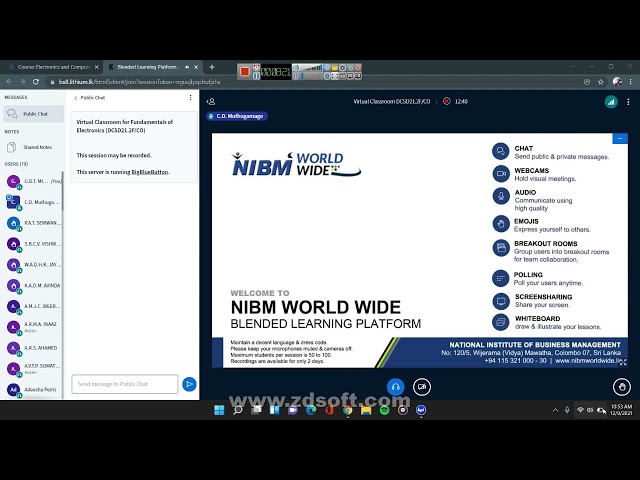Open recorder schedule alarm clock icon

pyautogui.click(x=256, y=68)
